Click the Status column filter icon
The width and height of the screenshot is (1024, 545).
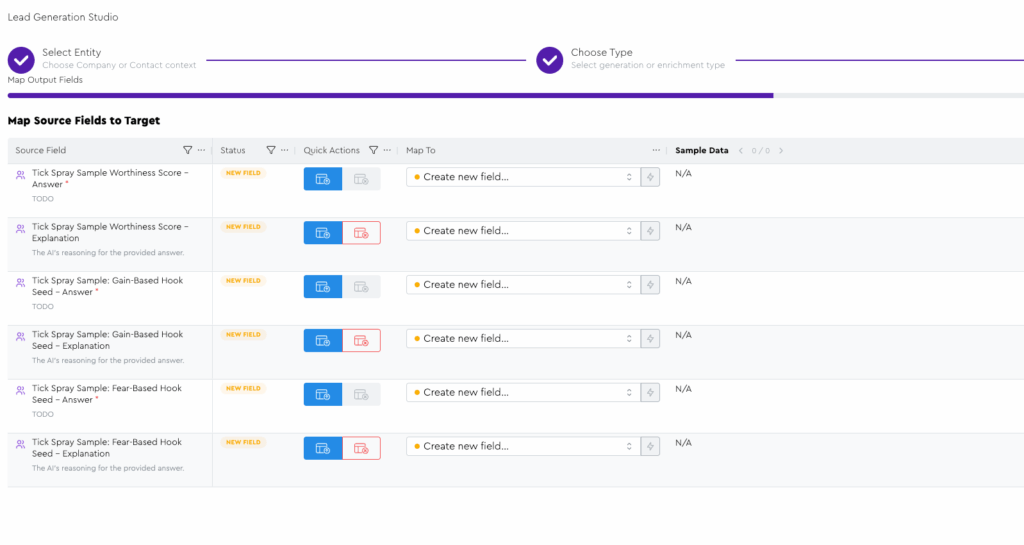tap(270, 151)
